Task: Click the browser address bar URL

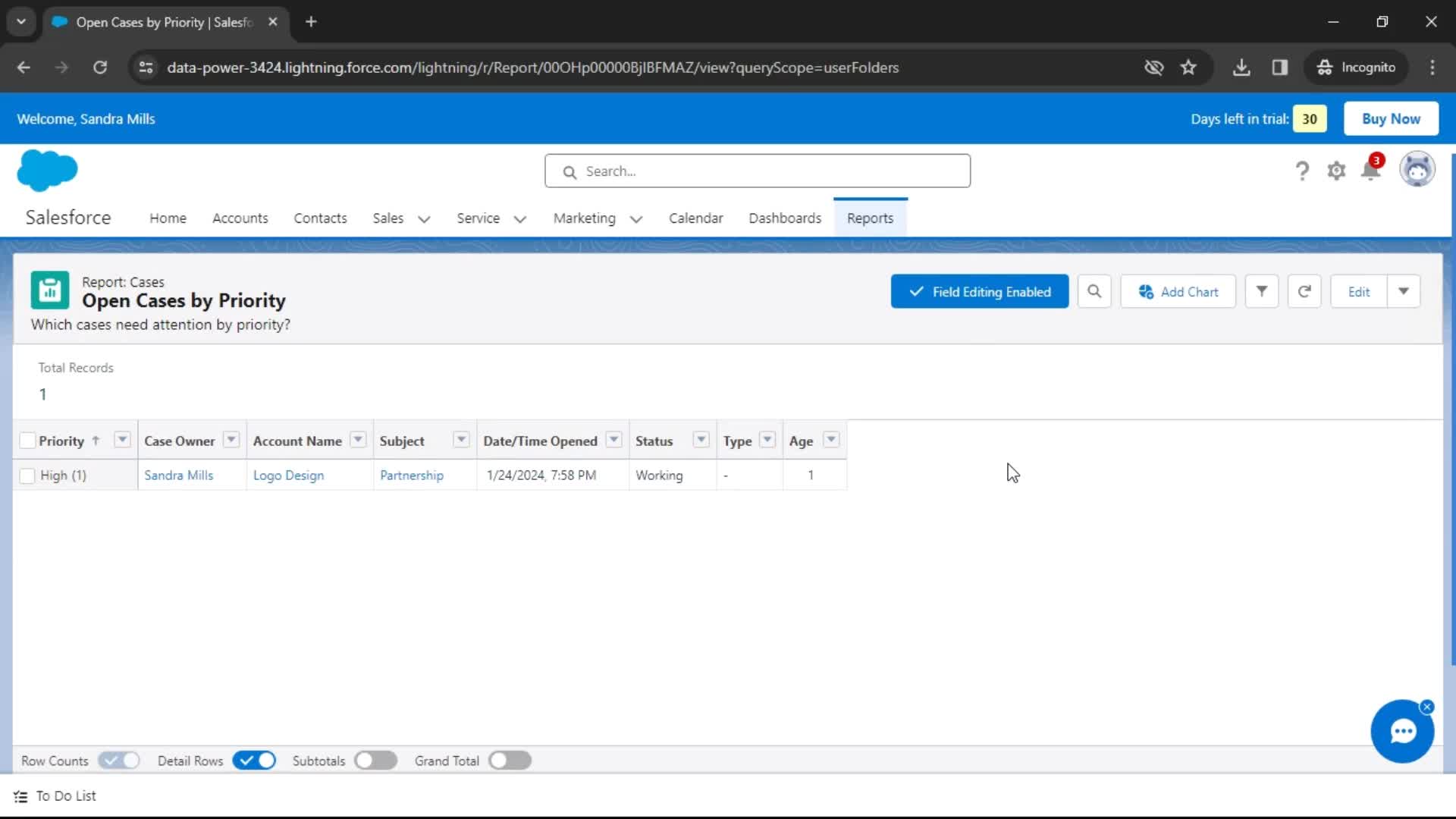Action: coord(532,67)
